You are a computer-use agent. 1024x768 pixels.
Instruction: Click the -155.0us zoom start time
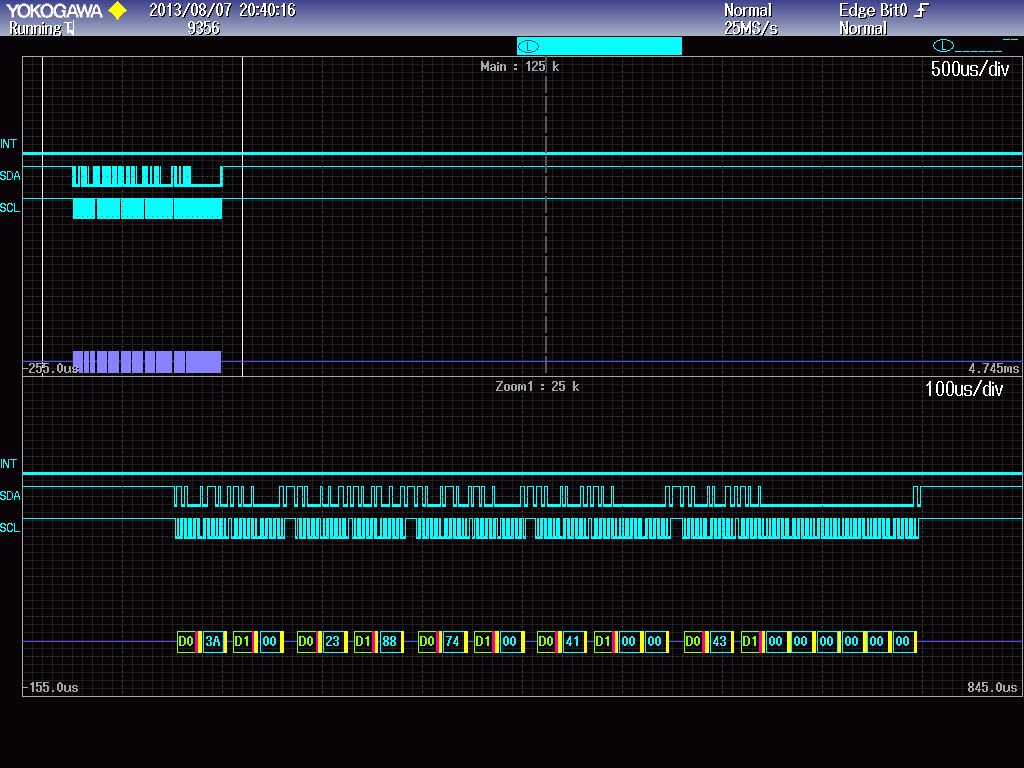pyautogui.click(x=51, y=687)
